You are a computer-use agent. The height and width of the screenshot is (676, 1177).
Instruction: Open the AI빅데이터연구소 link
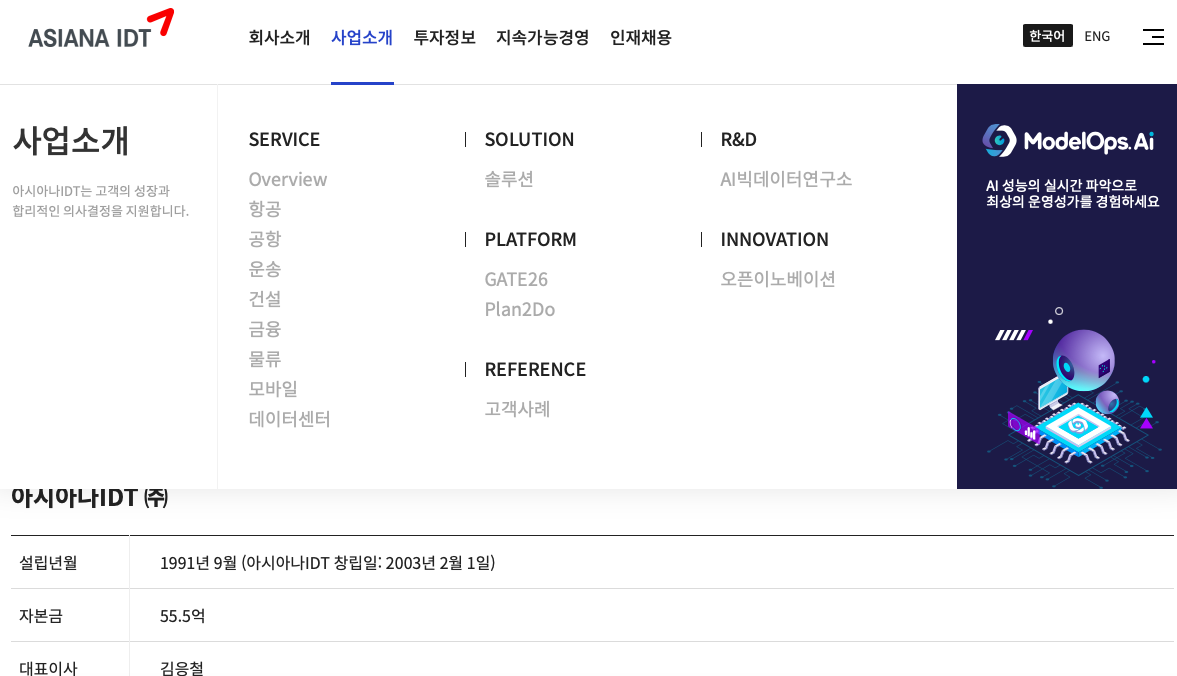(x=786, y=179)
